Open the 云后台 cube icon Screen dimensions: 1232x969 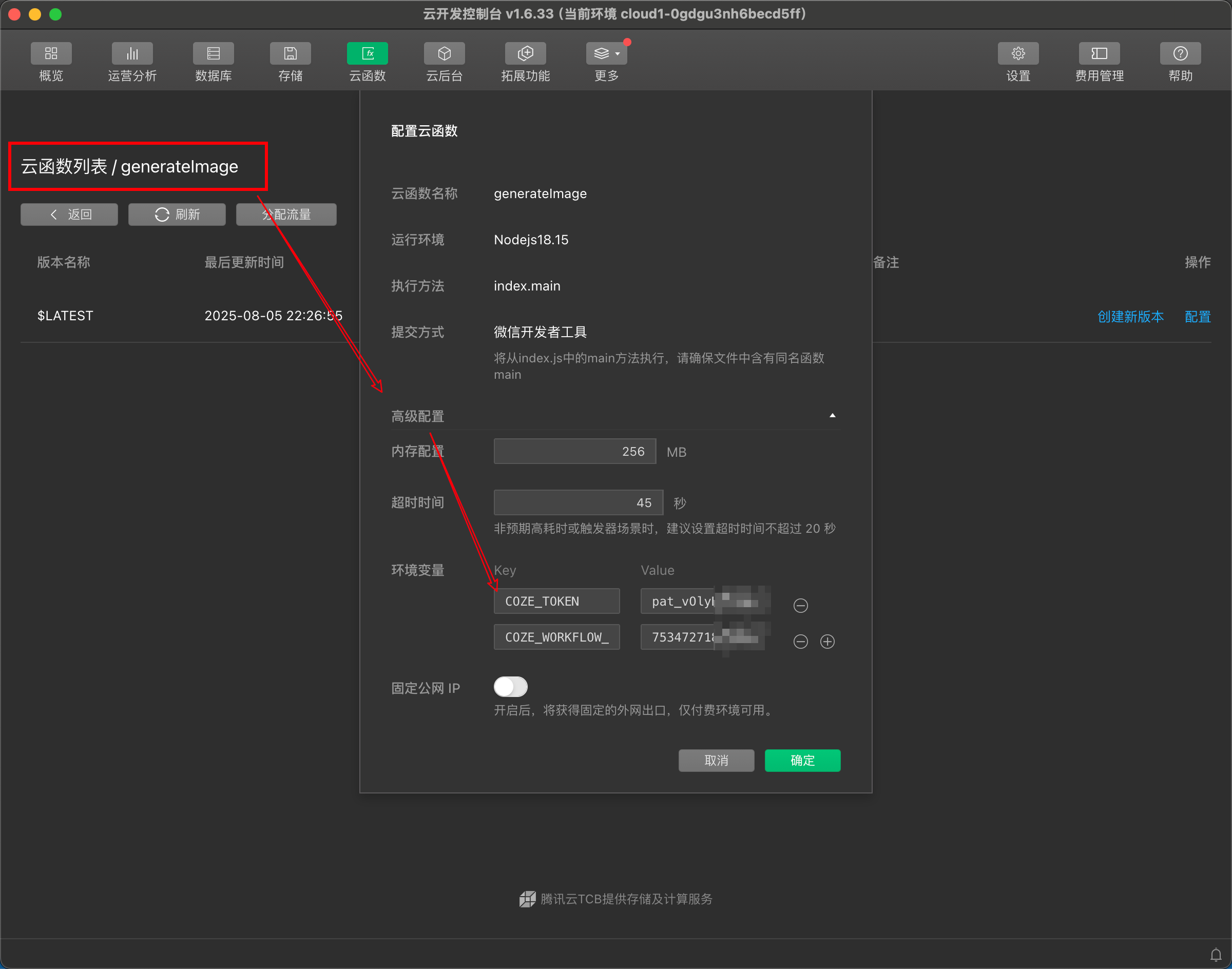[x=445, y=54]
